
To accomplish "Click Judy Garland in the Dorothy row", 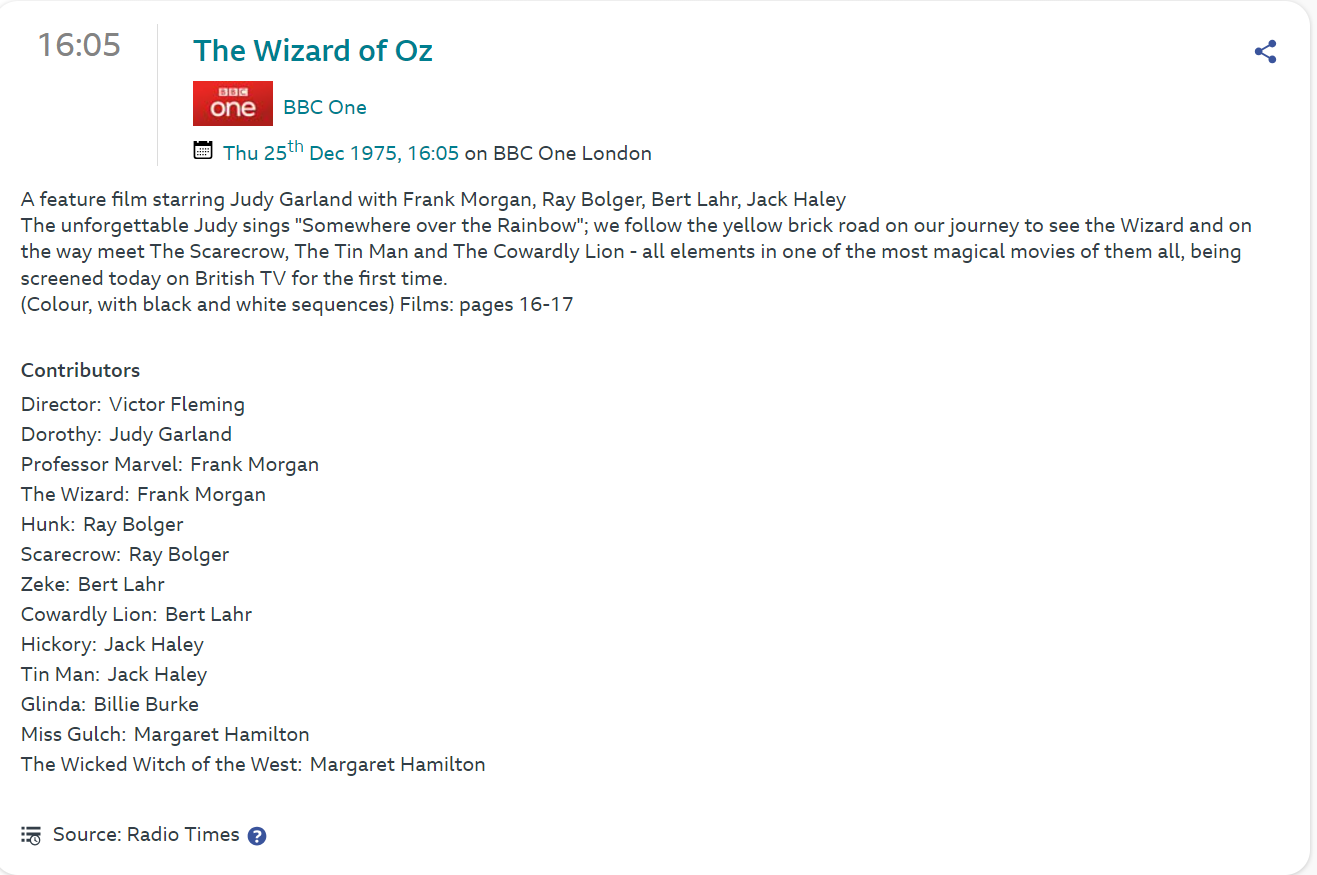I will [x=170, y=435].
